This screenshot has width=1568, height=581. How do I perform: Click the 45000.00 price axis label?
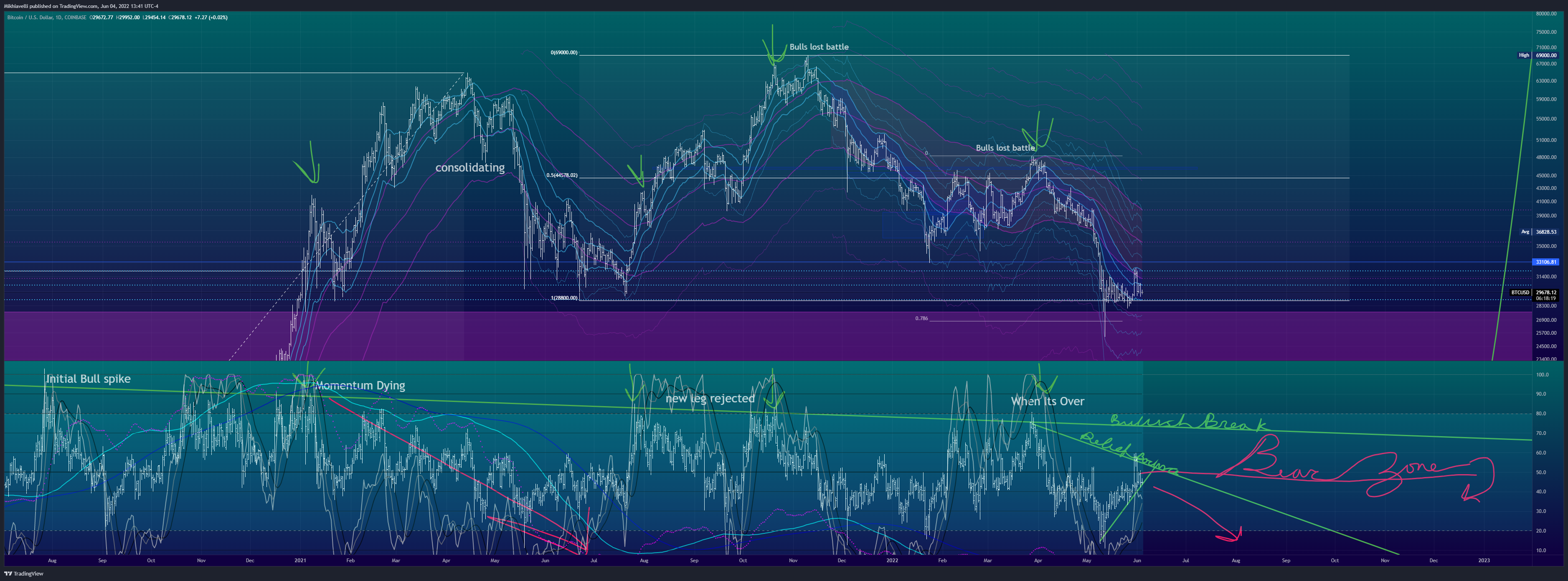pyautogui.click(x=1545, y=176)
